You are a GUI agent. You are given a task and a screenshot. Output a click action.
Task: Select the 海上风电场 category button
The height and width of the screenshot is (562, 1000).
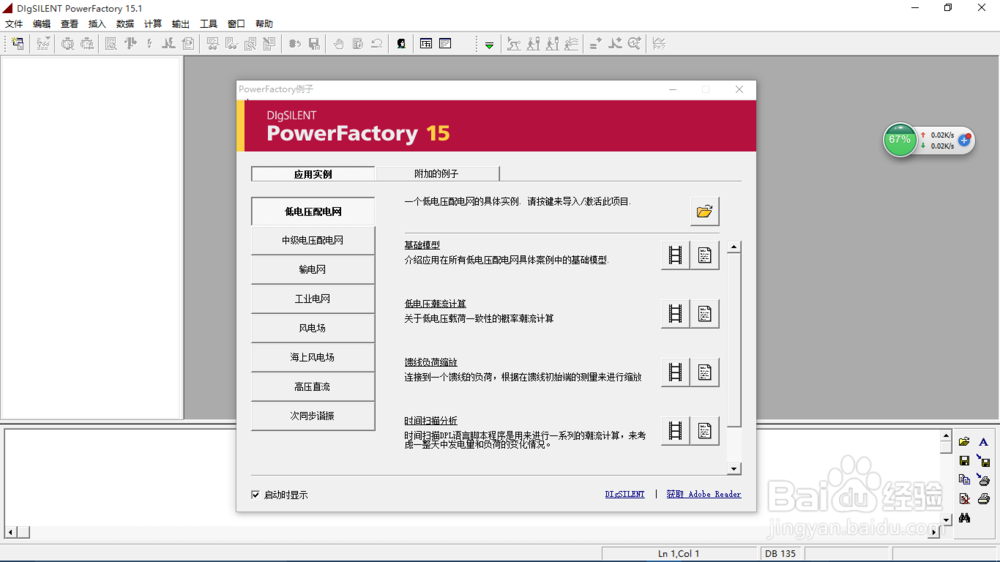(313, 358)
